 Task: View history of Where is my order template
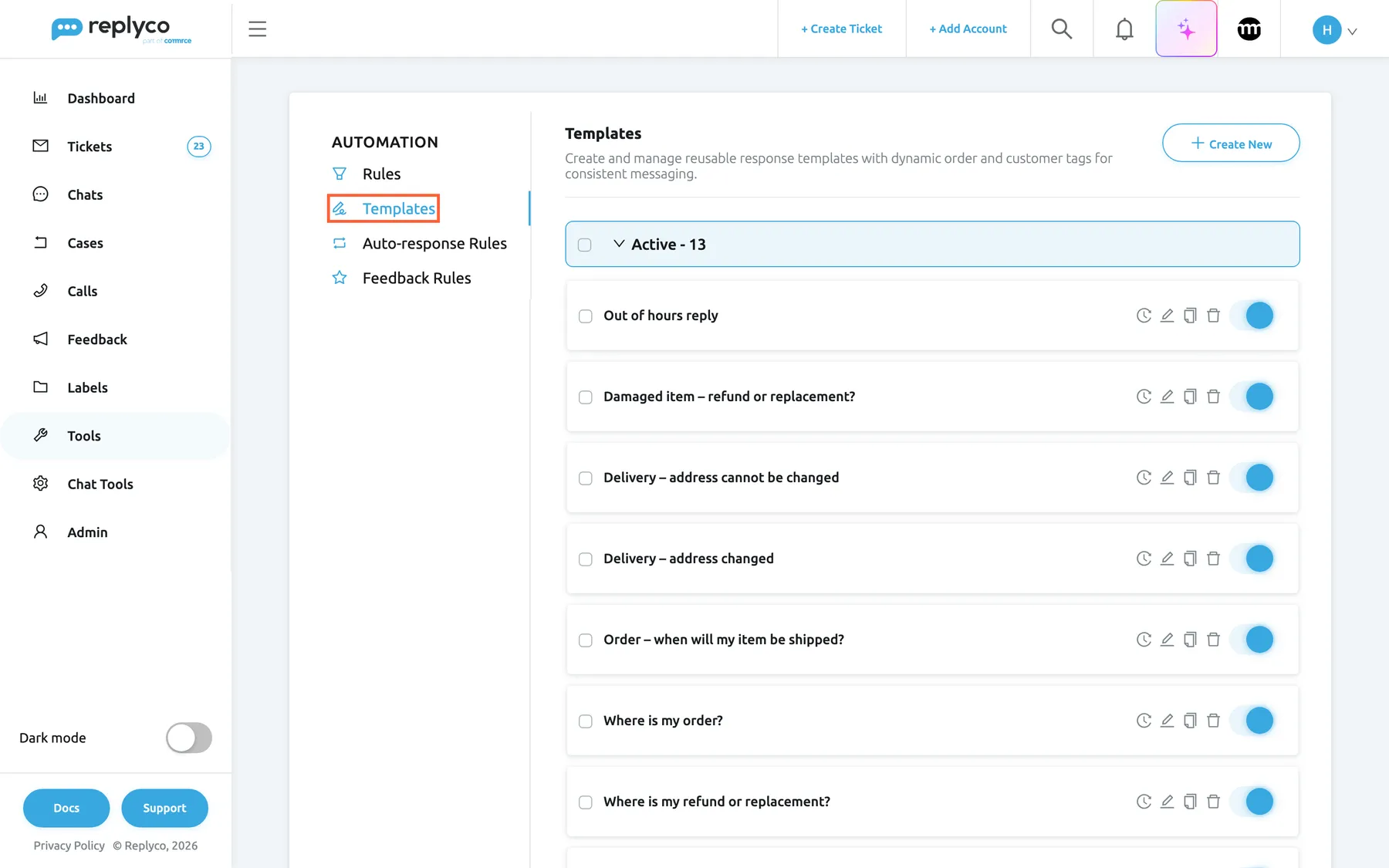coord(1144,721)
